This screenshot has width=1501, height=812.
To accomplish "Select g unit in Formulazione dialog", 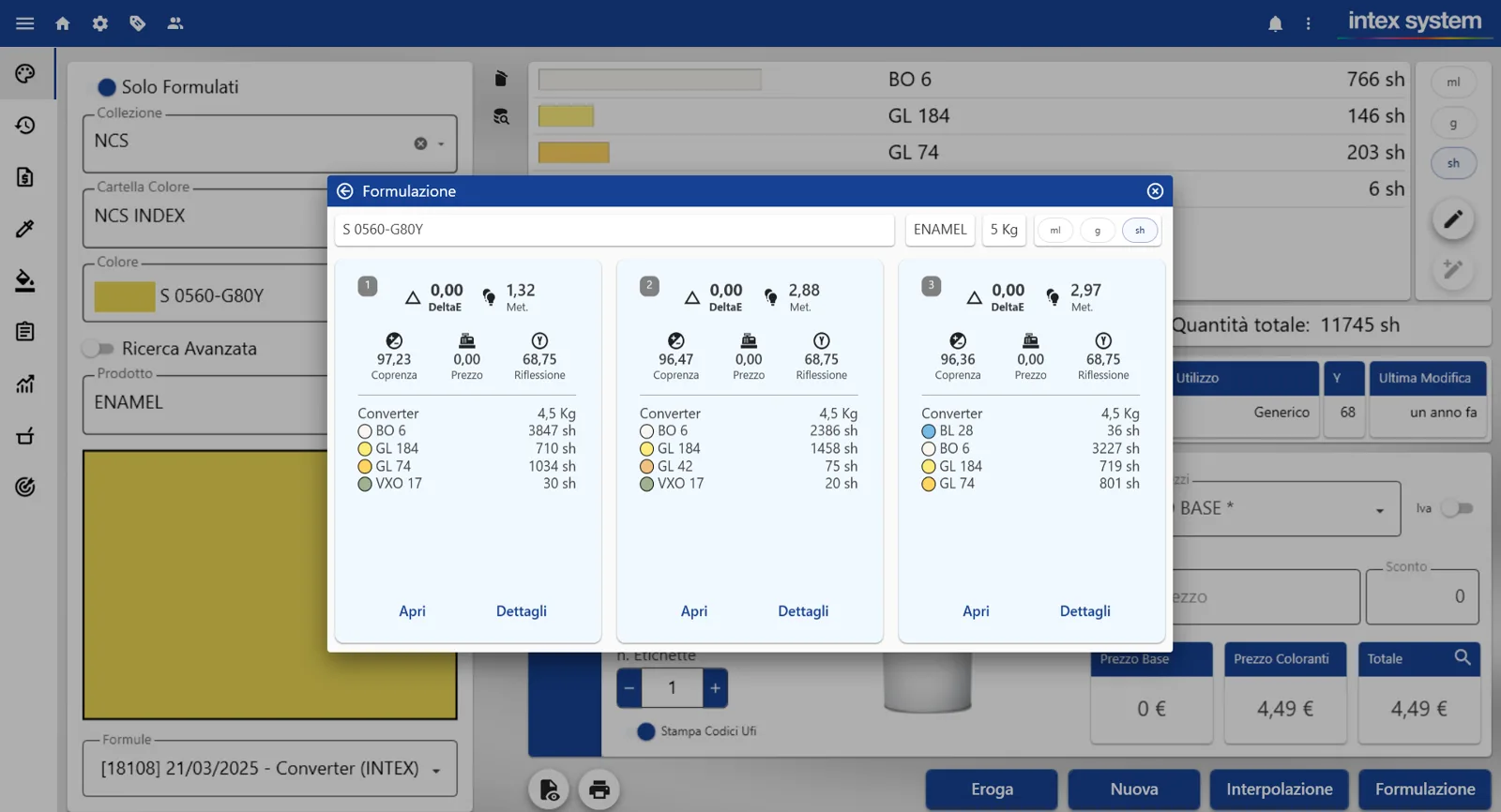I will (x=1098, y=231).
